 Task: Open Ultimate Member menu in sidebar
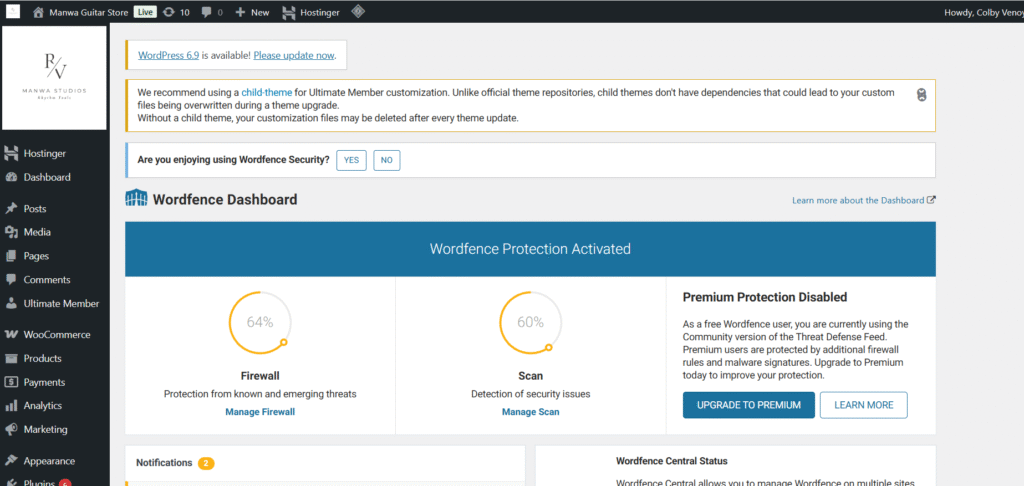pos(60,304)
